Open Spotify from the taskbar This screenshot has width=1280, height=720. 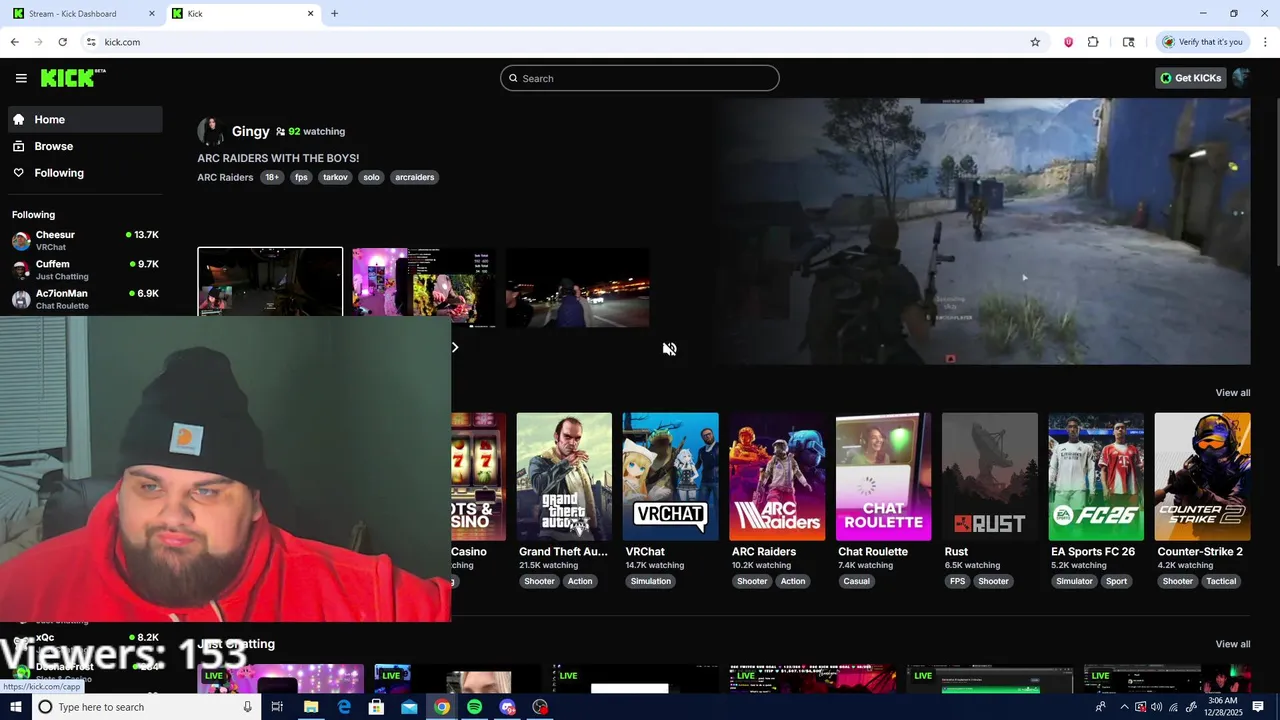[x=474, y=707]
